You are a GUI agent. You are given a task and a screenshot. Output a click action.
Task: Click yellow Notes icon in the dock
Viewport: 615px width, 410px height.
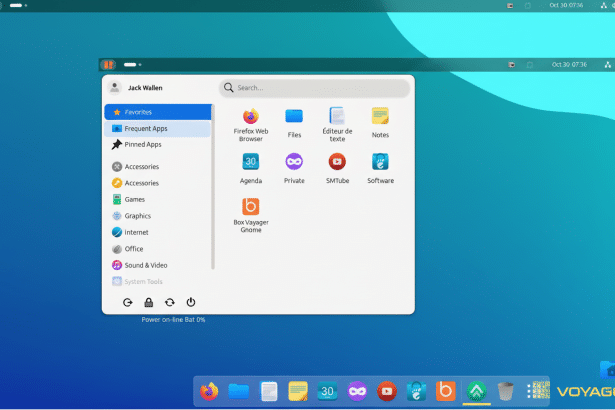[x=298, y=391]
